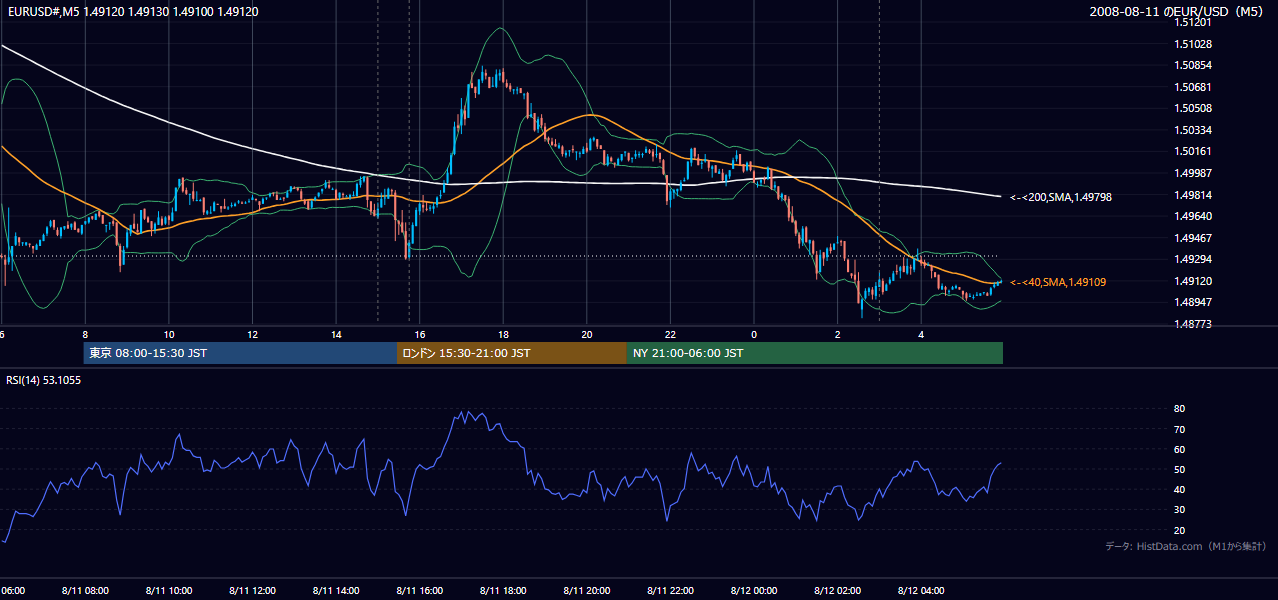Image resolution: width=1278 pixels, height=600 pixels.
Task: Click the '8/11 14:00' bottom date label
Action: tap(336, 591)
